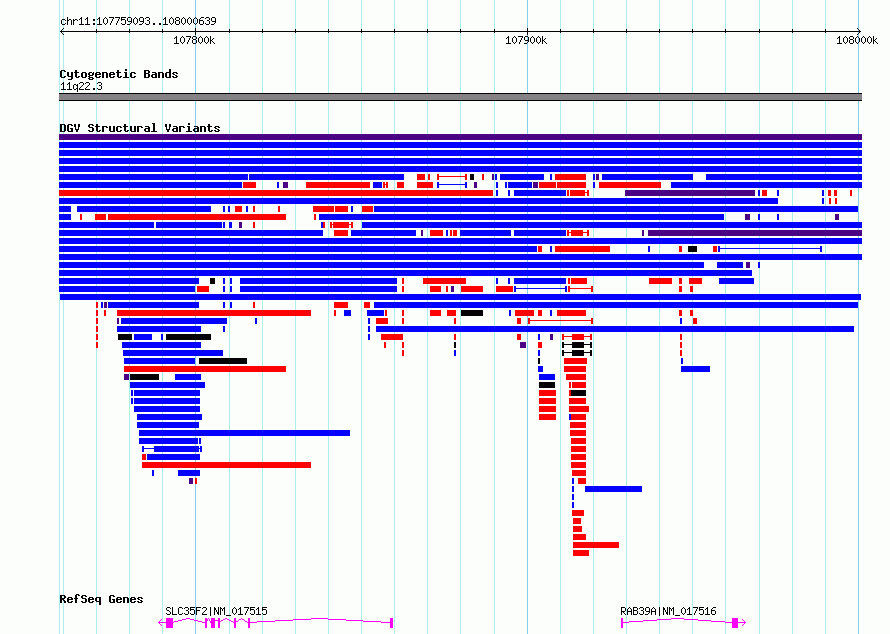The width and height of the screenshot is (890, 634).
Task: Select the bottom-most red variant bar in DGV stack
Action: [581, 553]
